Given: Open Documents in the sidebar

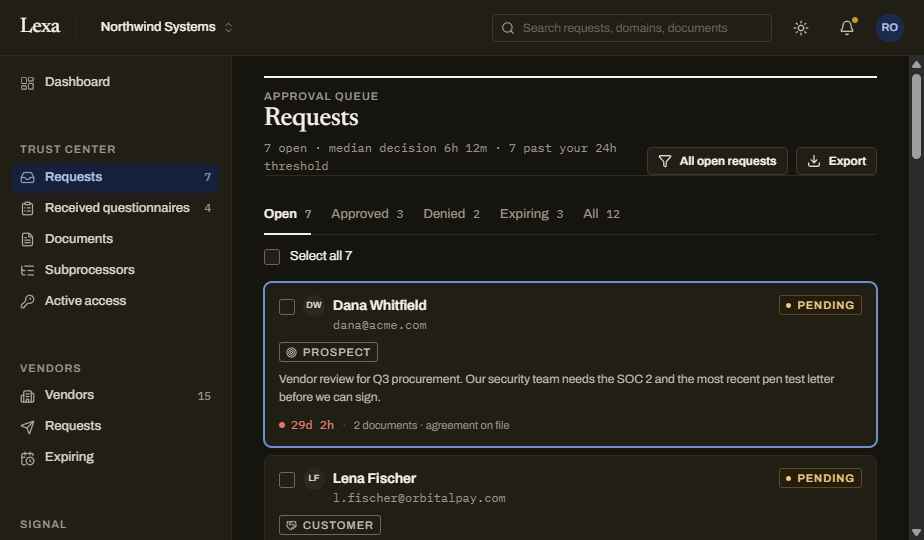Looking at the screenshot, I should 116,239.
